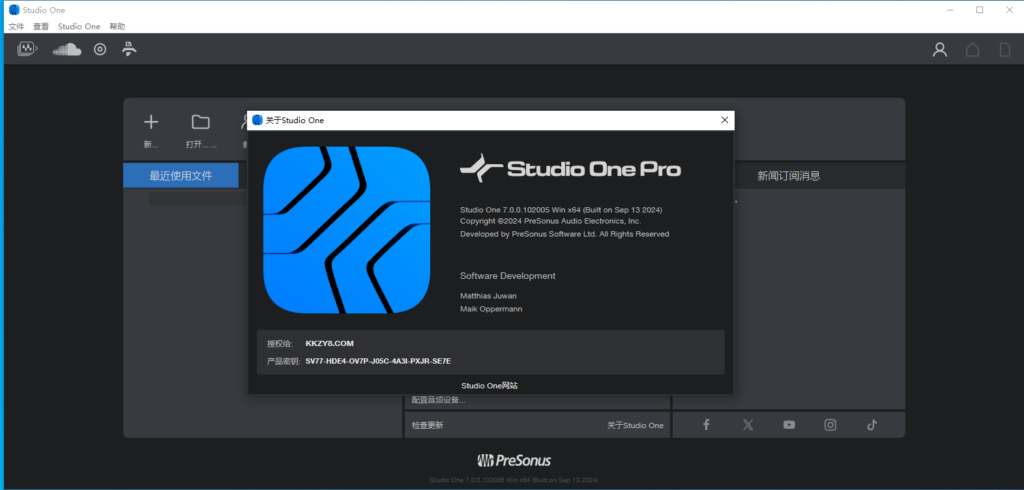
Task: Open the 查看 menu
Action: tap(41, 27)
